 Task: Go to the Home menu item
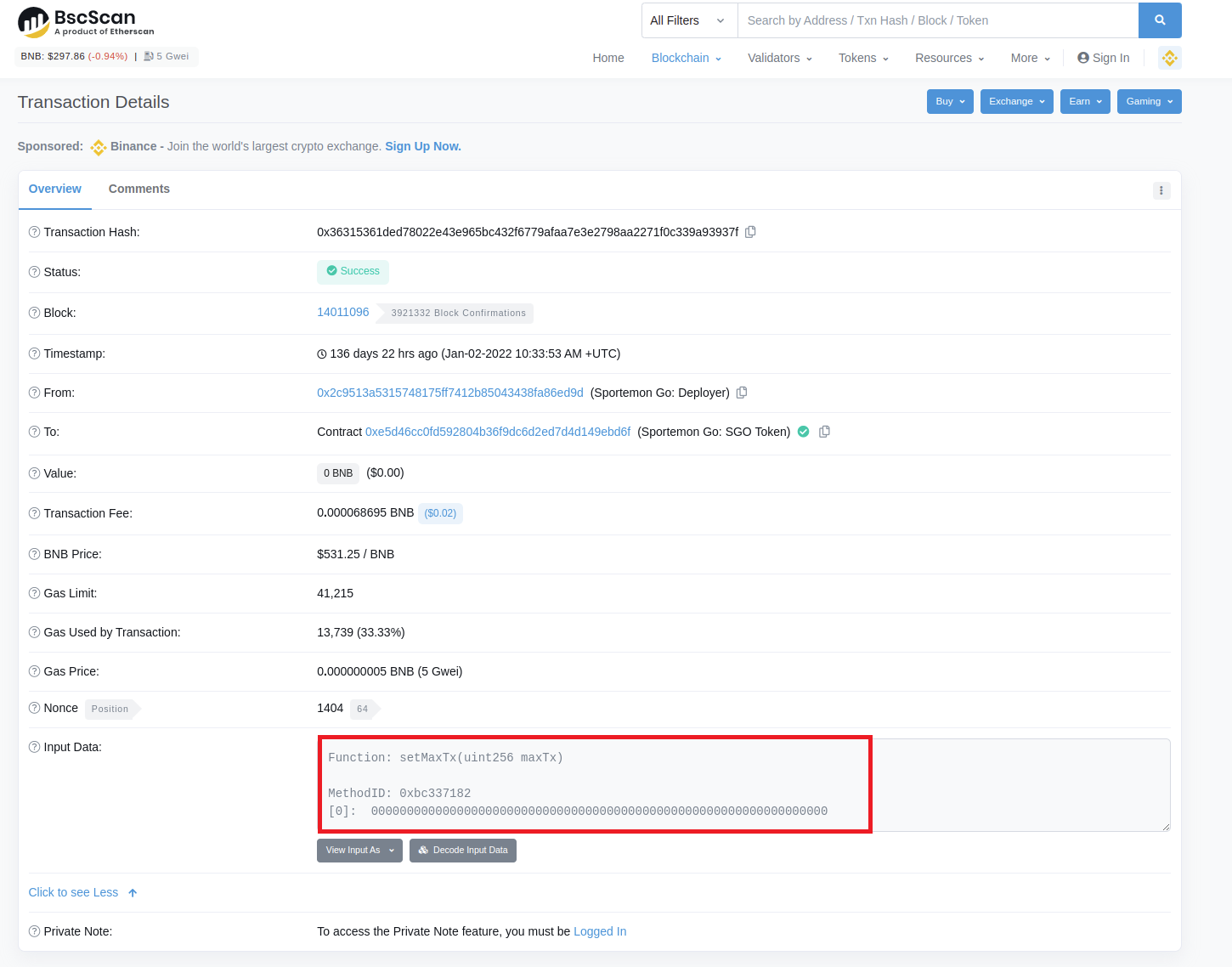(608, 58)
